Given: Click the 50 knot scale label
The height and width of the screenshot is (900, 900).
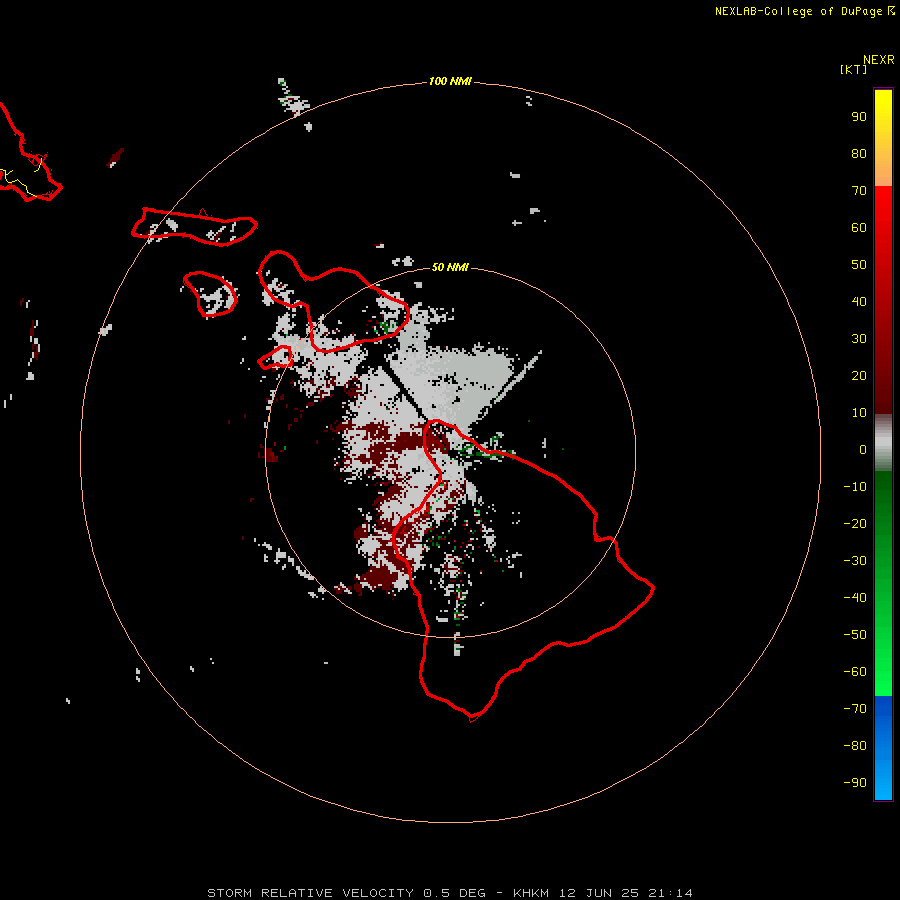Looking at the screenshot, I should pyautogui.click(x=859, y=265).
